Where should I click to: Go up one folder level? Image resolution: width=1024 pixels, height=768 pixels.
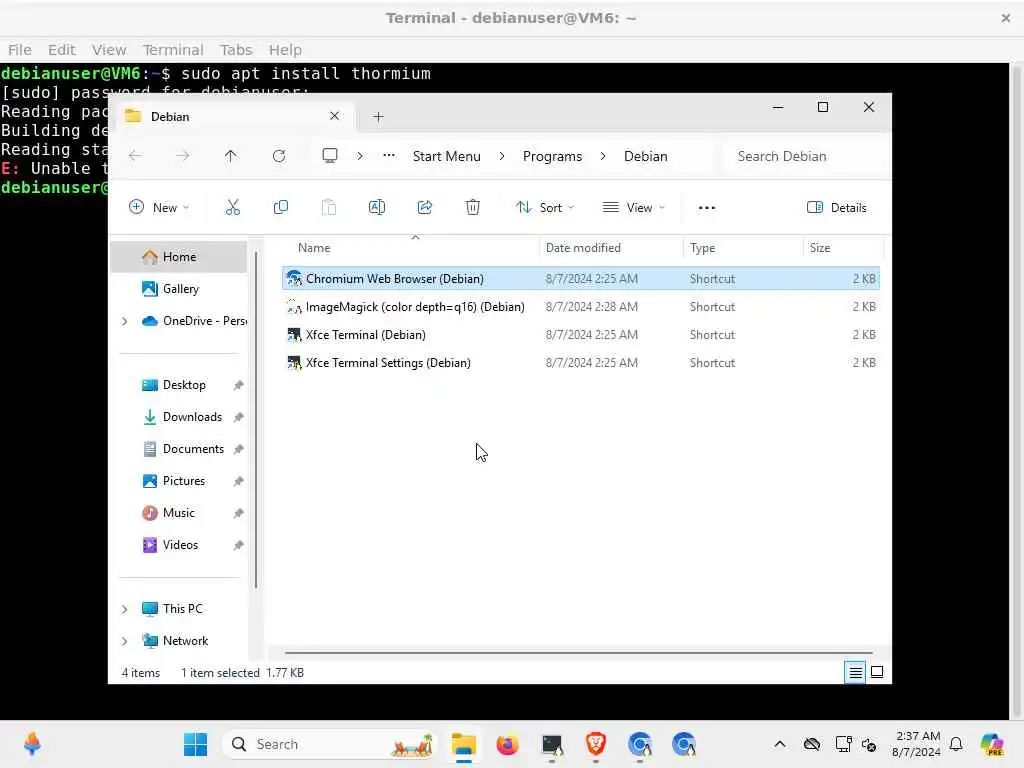click(231, 156)
